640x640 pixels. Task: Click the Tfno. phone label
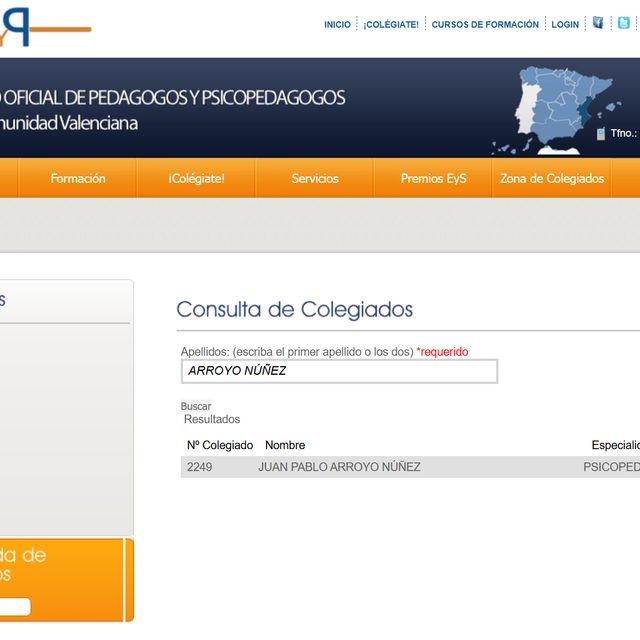[624, 133]
